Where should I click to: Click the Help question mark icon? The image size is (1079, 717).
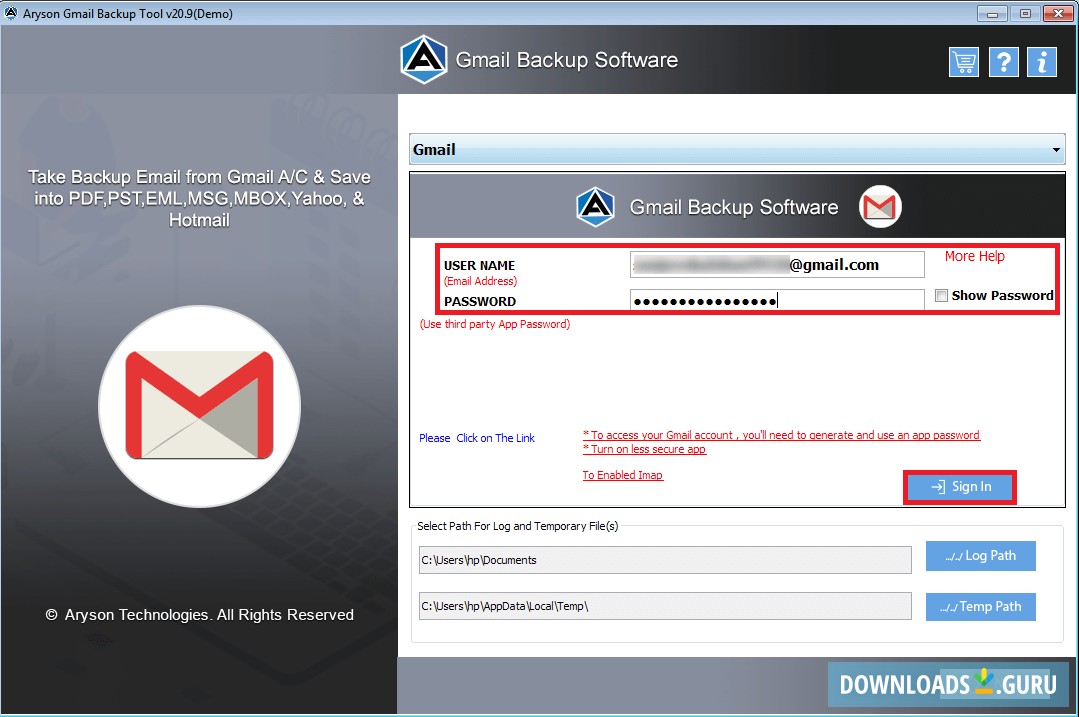pos(1003,61)
